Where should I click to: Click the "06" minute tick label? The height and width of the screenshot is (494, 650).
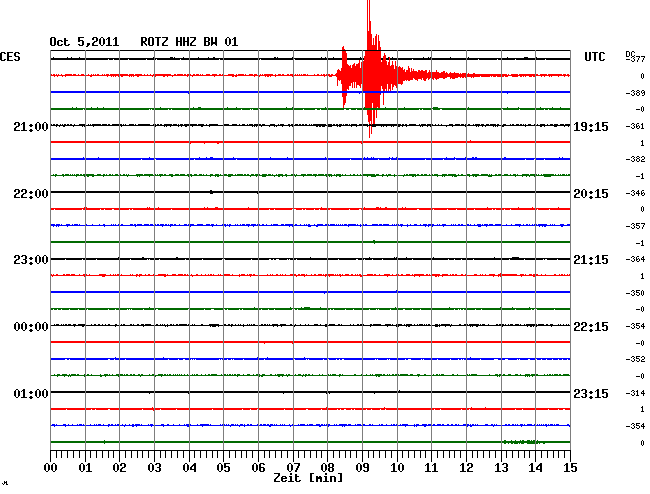258,468
